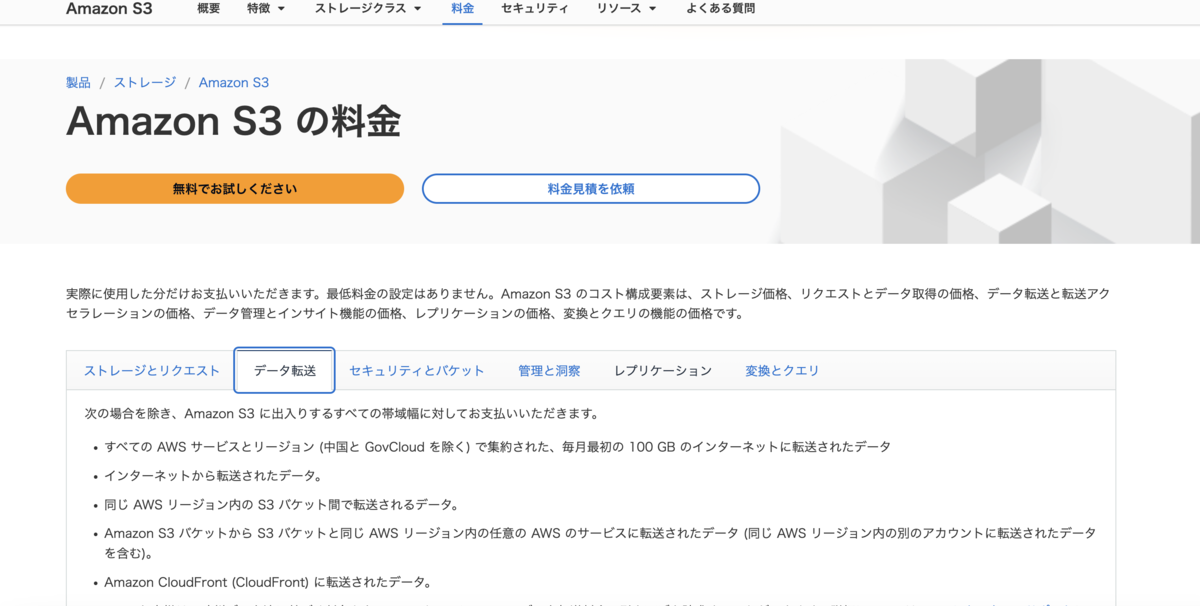Follow the ストレージ breadcrumb link
The height and width of the screenshot is (606, 1200).
click(145, 82)
